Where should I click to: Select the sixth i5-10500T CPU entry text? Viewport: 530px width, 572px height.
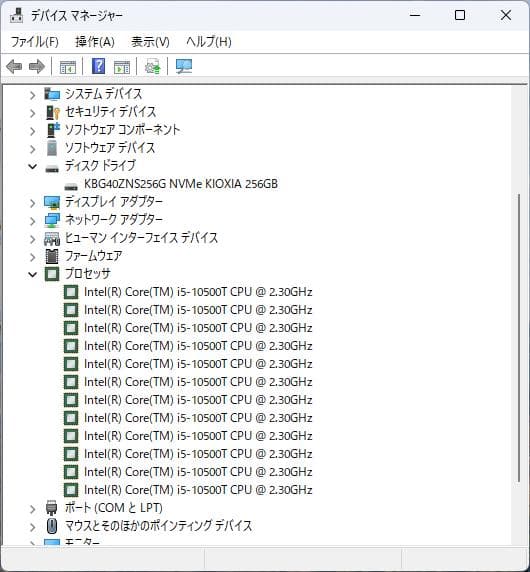click(198, 382)
